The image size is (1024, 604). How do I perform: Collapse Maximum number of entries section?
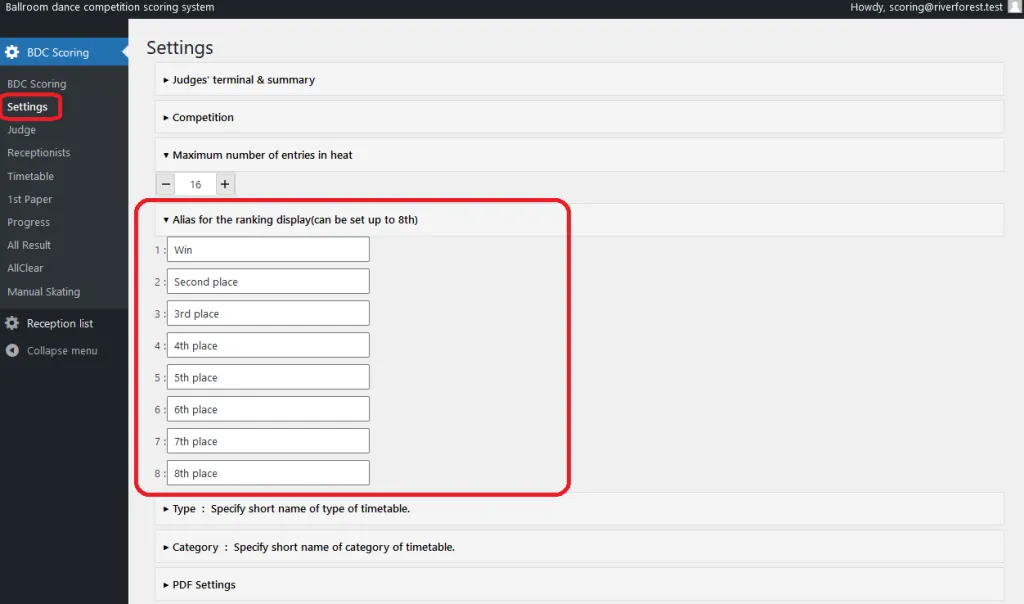(x=262, y=155)
